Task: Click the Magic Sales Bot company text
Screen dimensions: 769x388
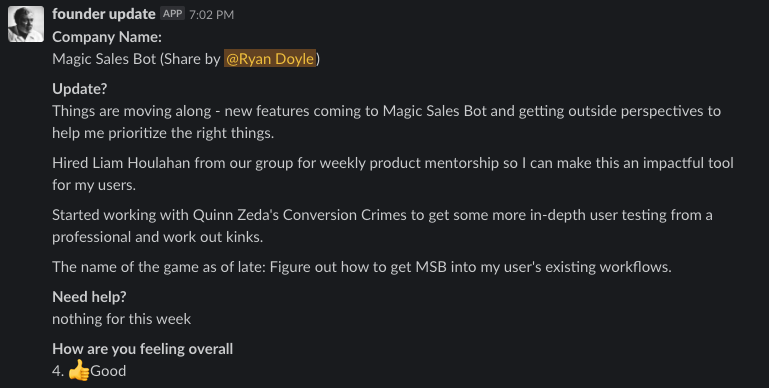Action: click(x=104, y=59)
